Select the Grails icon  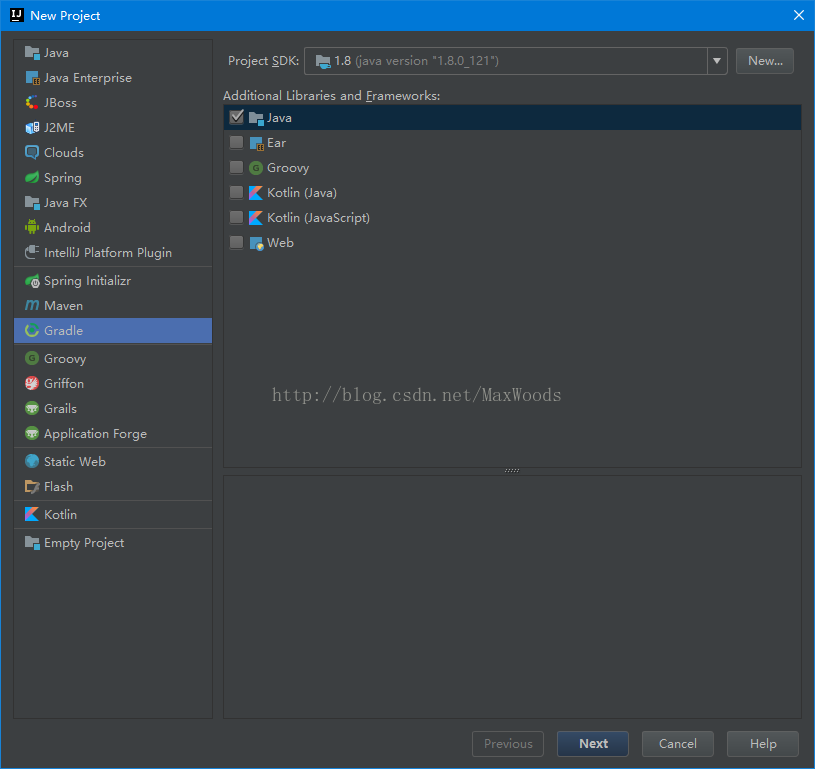32,408
